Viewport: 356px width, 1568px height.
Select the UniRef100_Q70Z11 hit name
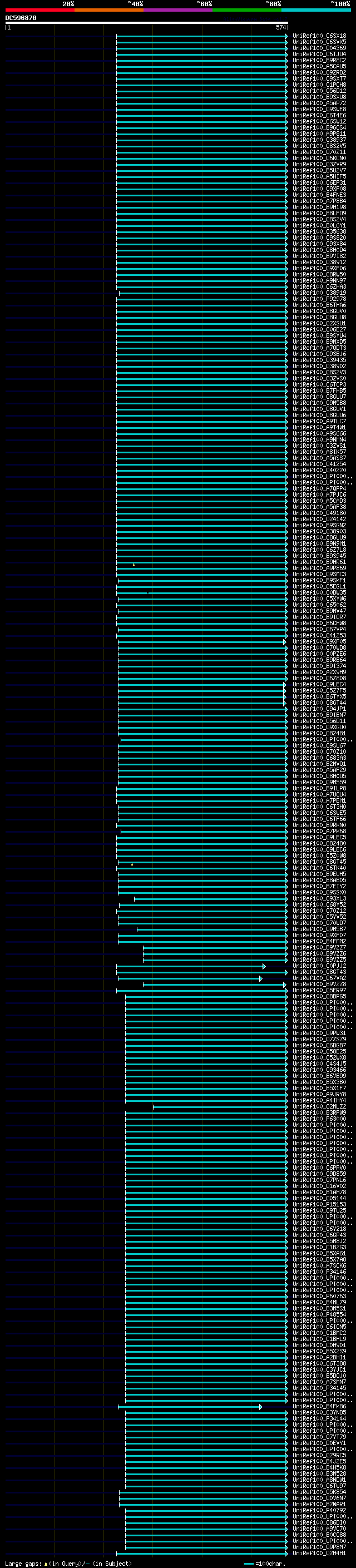[x=319, y=152]
